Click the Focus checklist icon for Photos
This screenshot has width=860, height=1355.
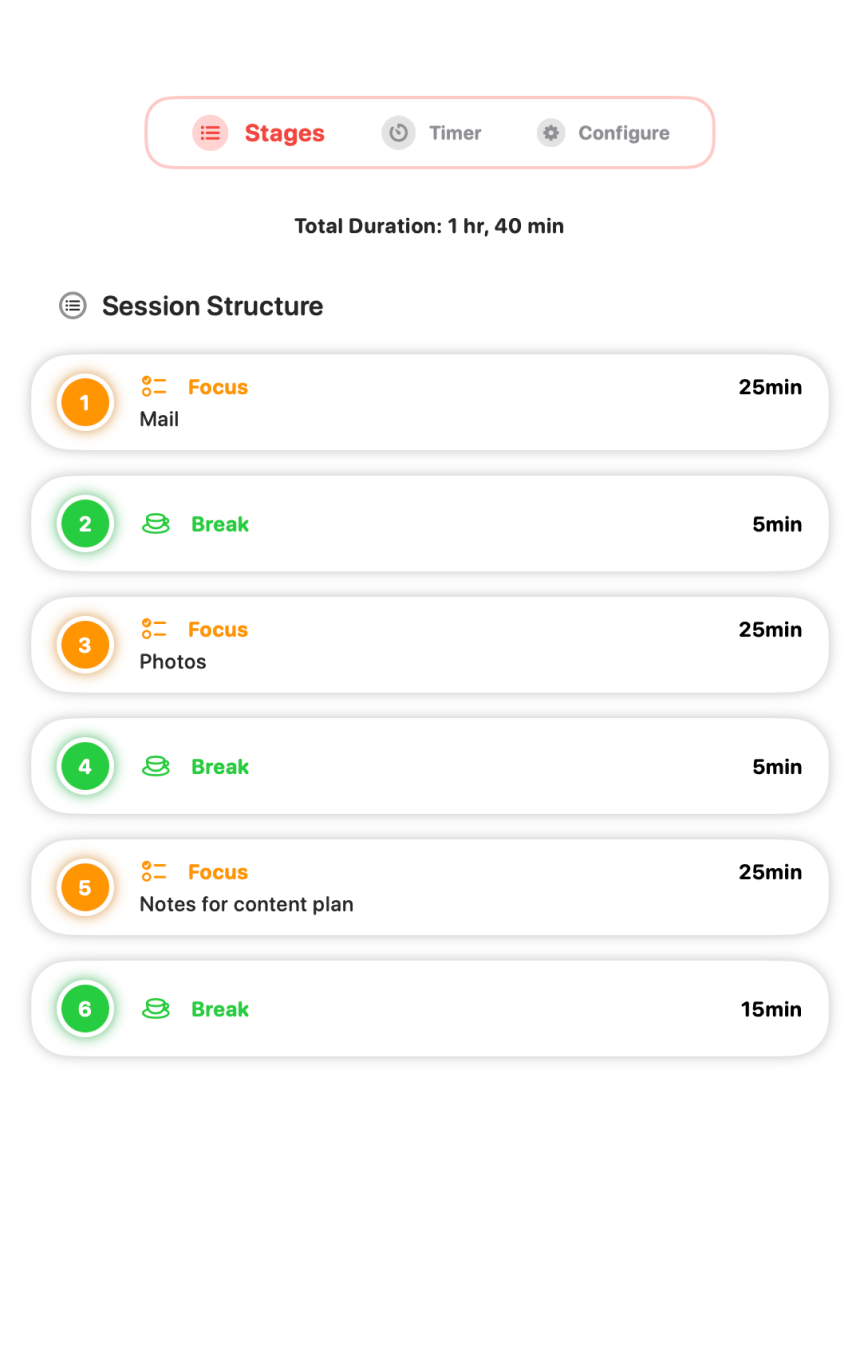coord(154,629)
